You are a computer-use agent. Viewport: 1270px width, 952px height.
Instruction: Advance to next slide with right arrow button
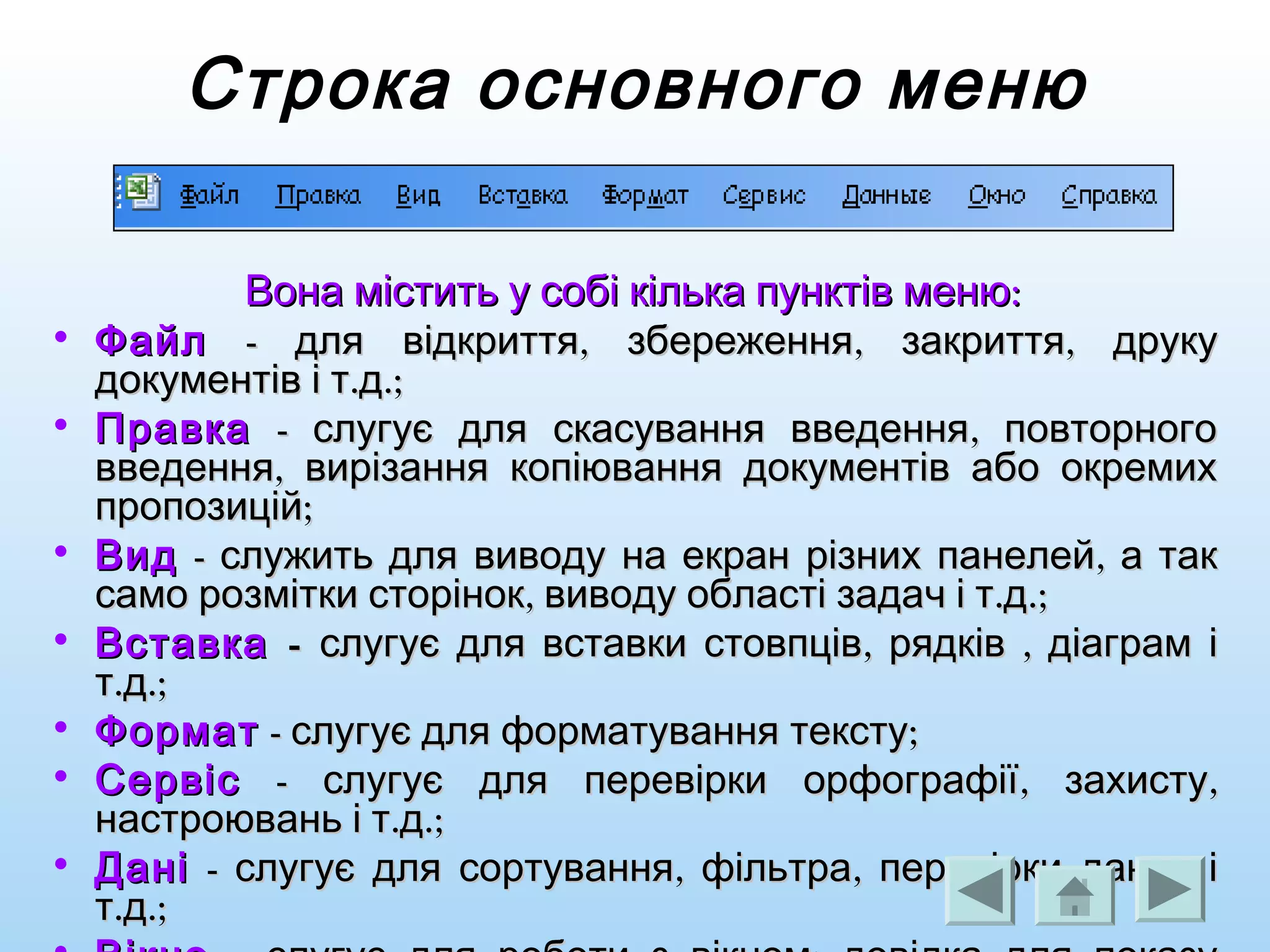coord(1170,889)
